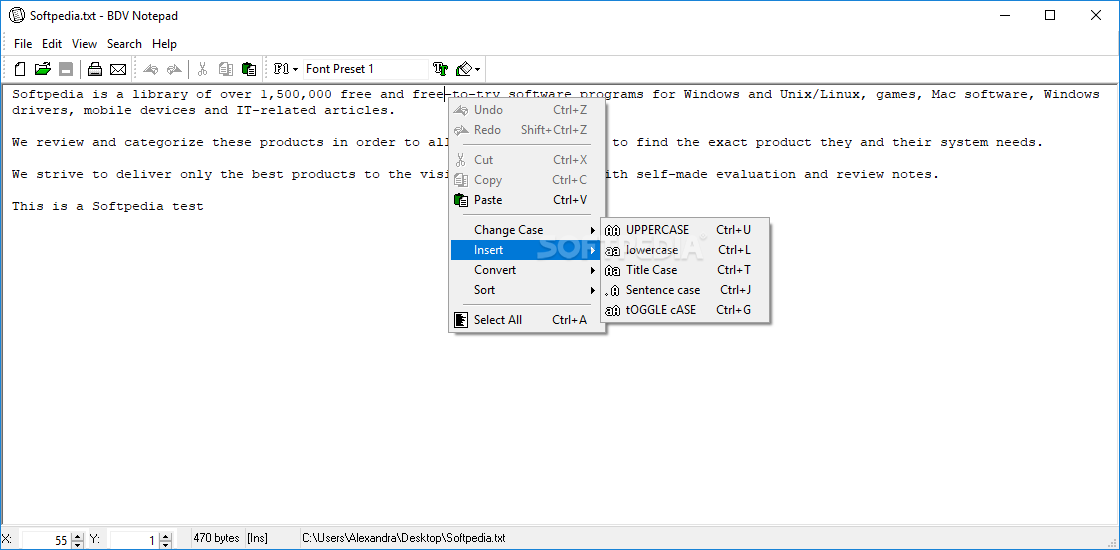Screen dimensions: 1120x550
Task: Click the Y line position field
Action: click(x=134, y=540)
